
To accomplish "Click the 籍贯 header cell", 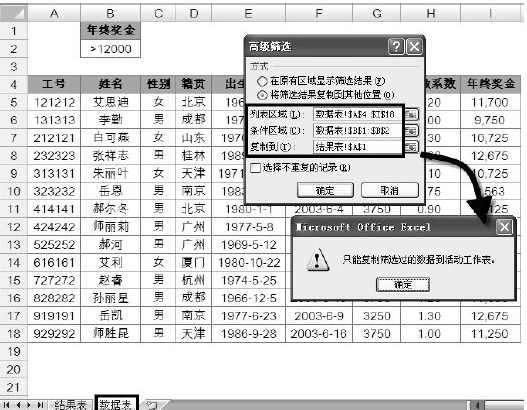I will click(x=194, y=84).
